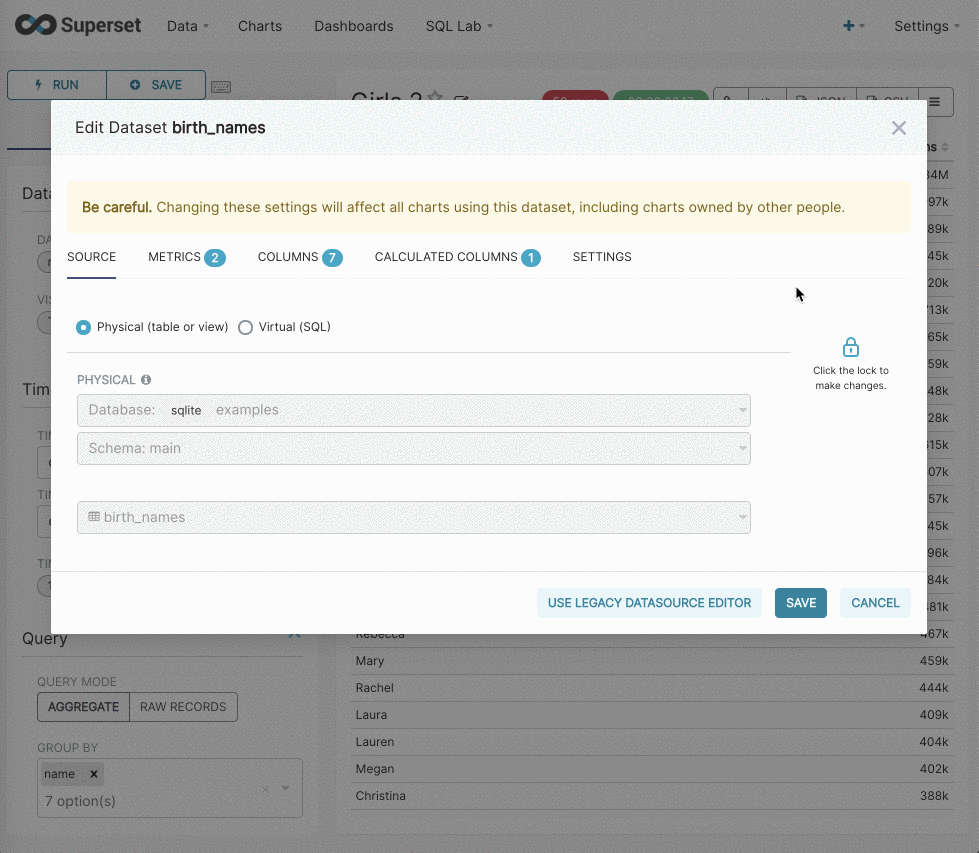
Task: Close the Edit Dataset dialog with X
Action: click(898, 128)
